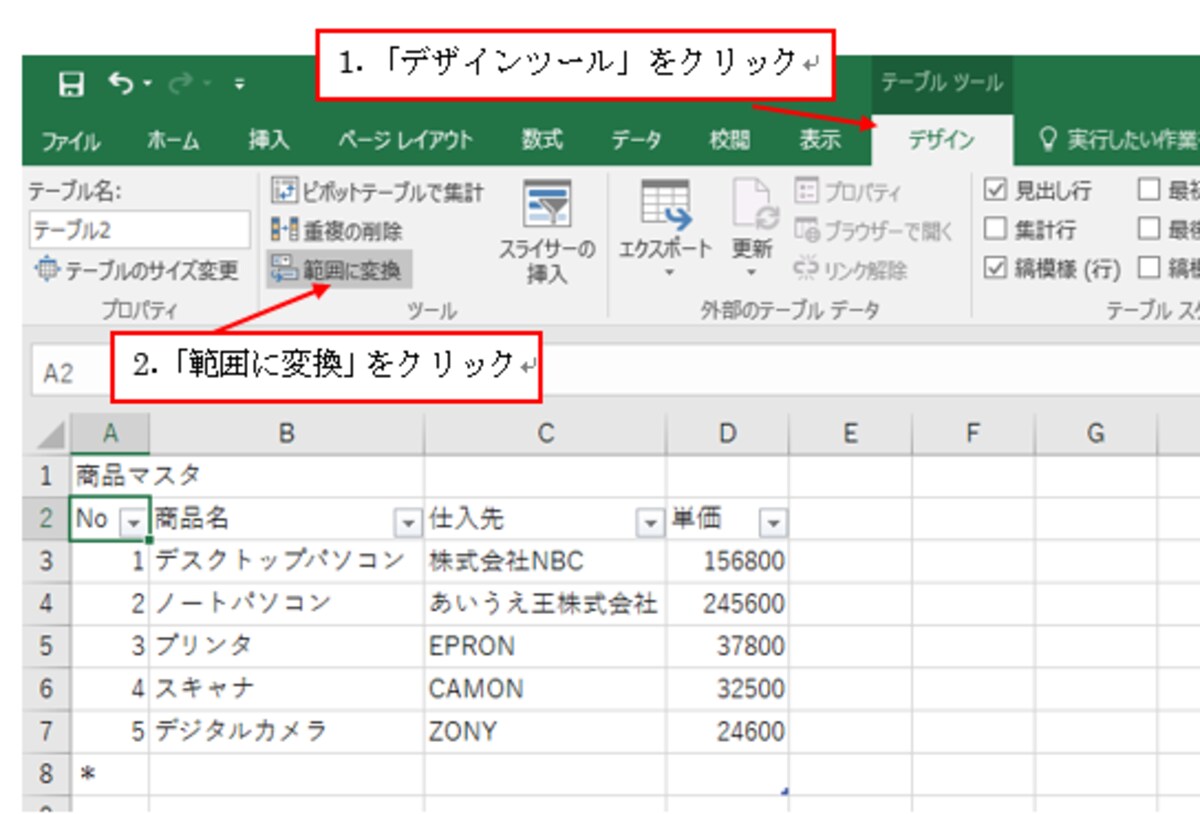Select column E header

pyautogui.click(x=850, y=434)
